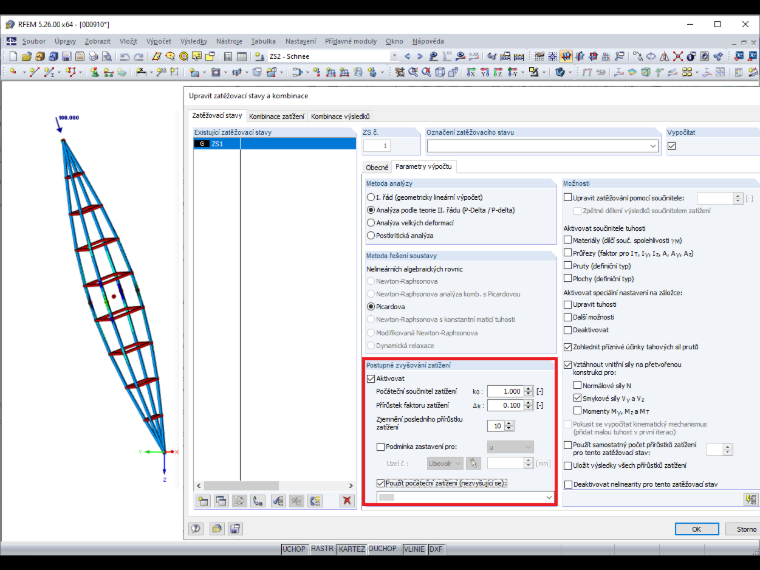This screenshot has width=760, height=570.
Task: Click the view in Z direction icon
Action: [498, 73]
